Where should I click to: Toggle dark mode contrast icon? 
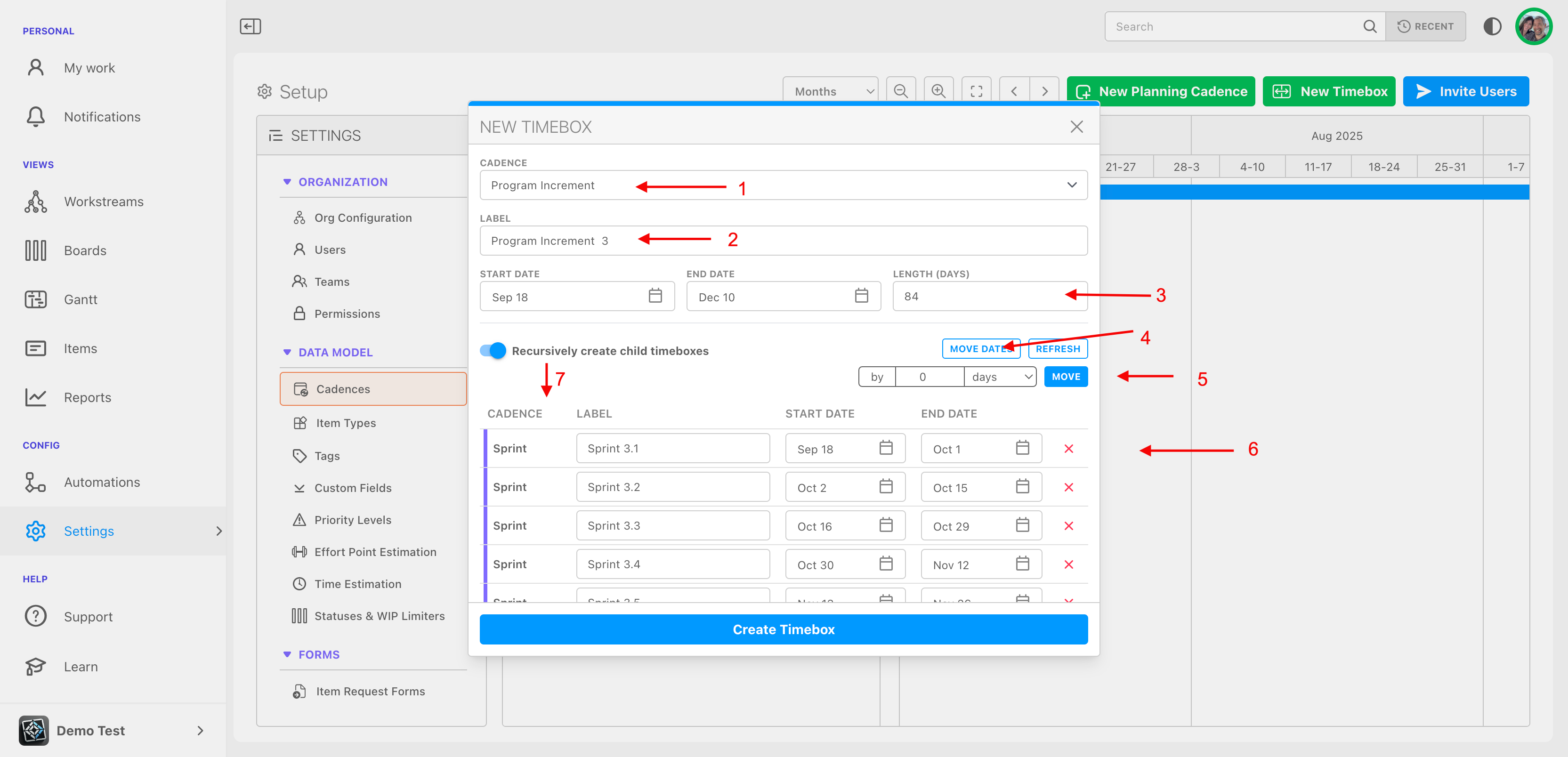1492,26
